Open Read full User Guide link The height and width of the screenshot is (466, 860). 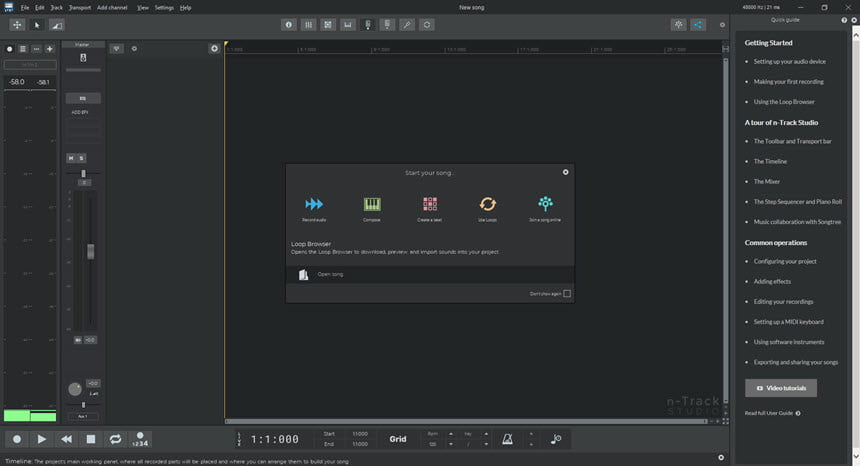click(772, 413)
